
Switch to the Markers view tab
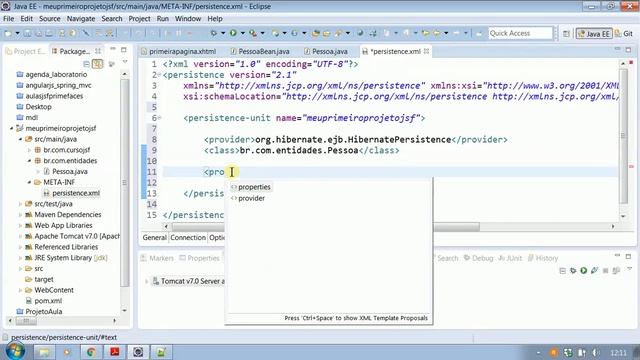(158, 258)
